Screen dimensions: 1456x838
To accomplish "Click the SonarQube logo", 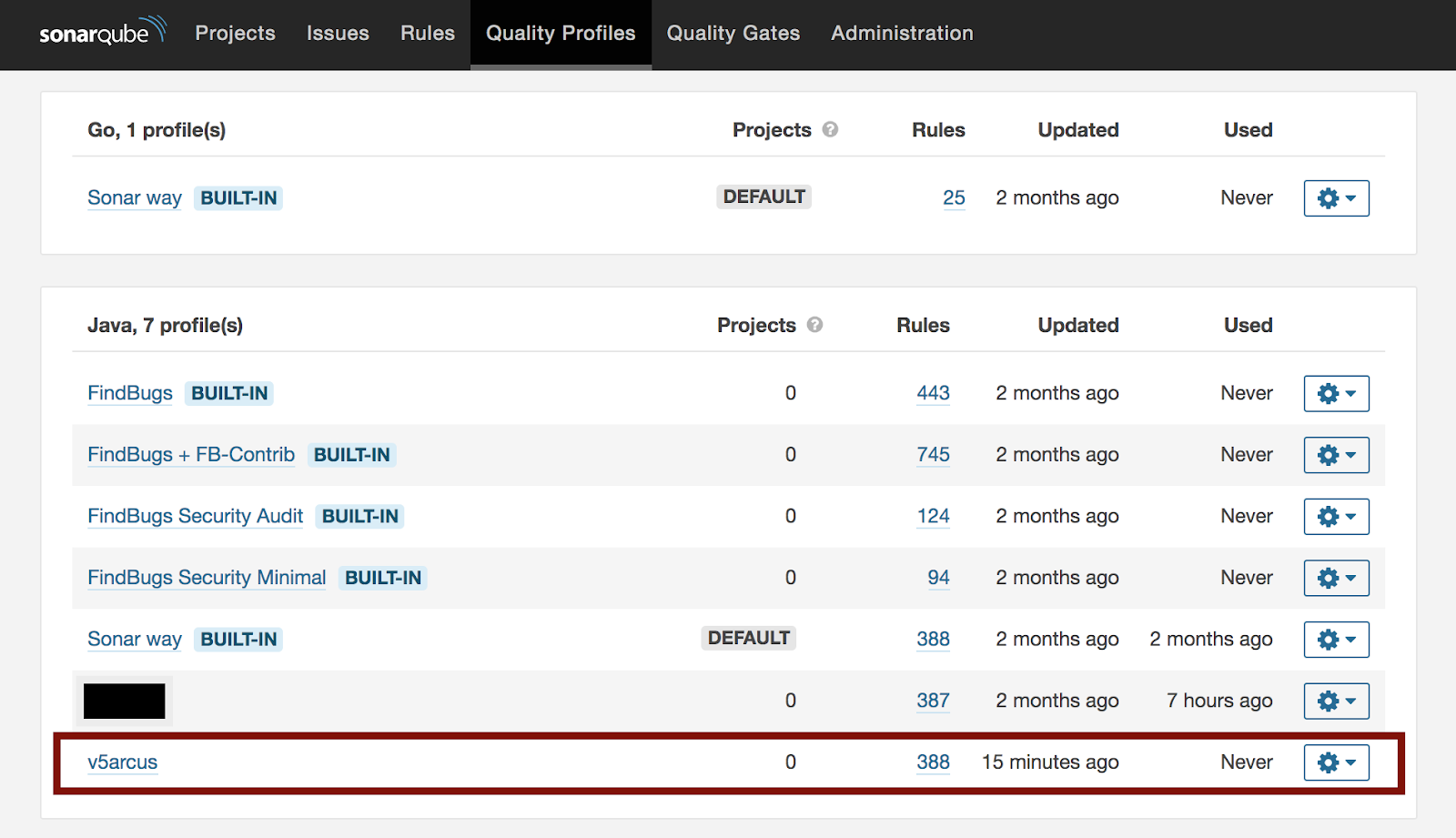I will [x=102, y=31].
